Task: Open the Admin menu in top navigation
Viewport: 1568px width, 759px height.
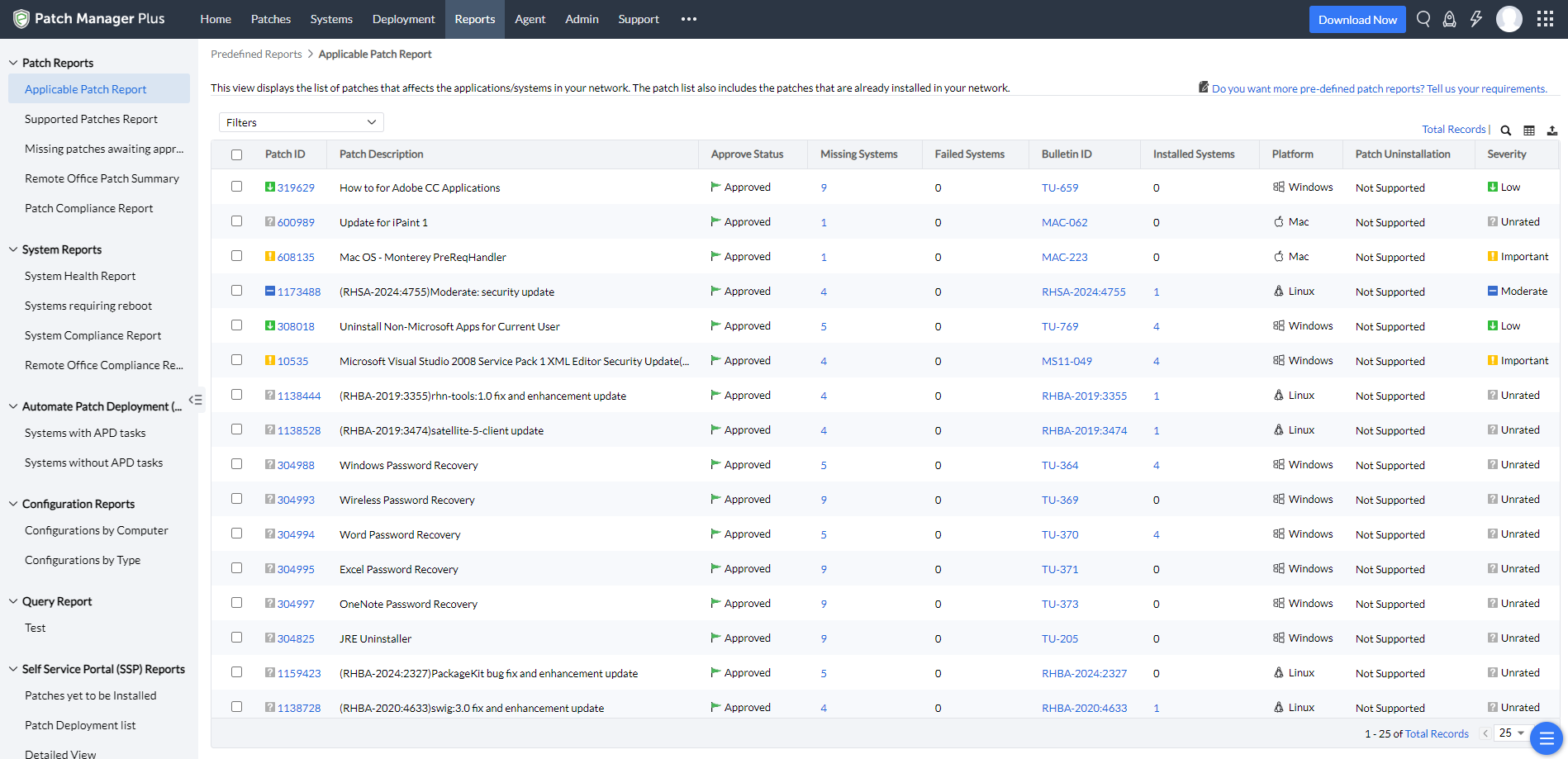Action: coord(582,18)
